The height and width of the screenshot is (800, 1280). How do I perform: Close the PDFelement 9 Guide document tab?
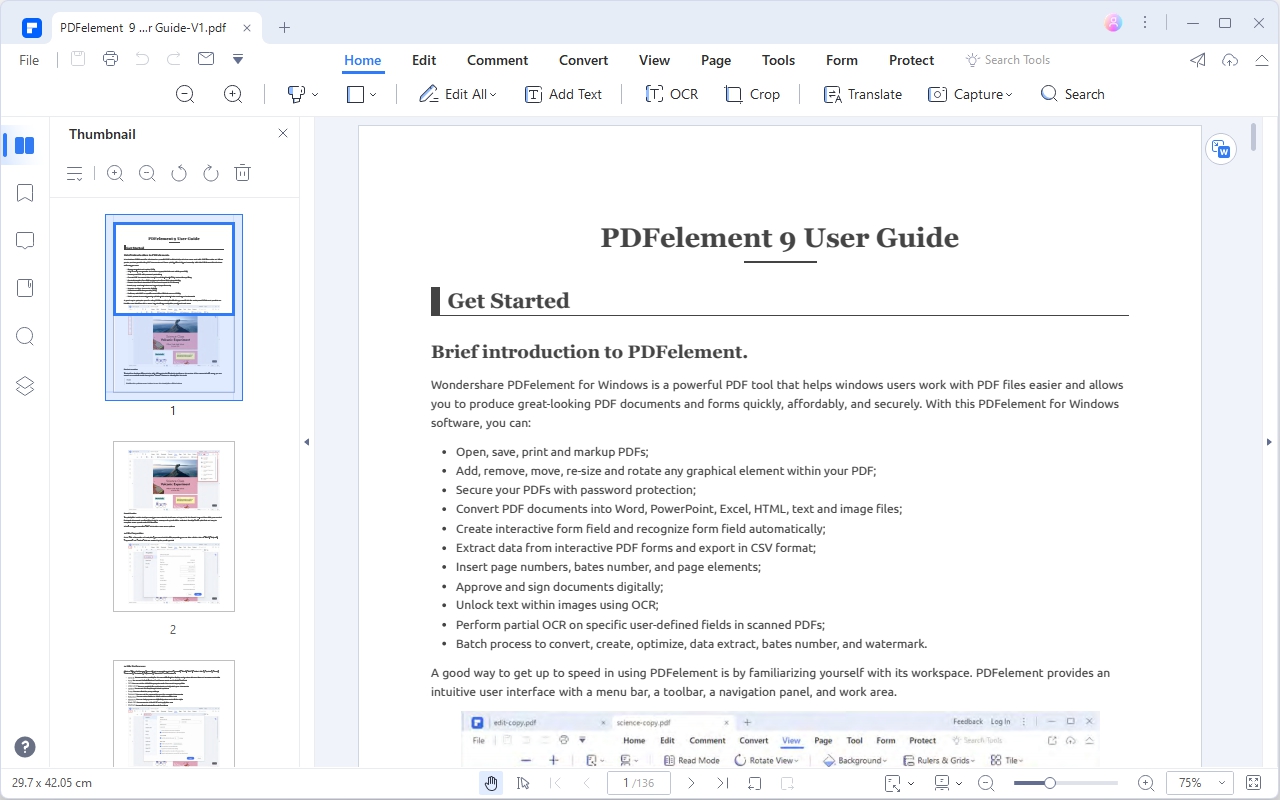[248, 28]
